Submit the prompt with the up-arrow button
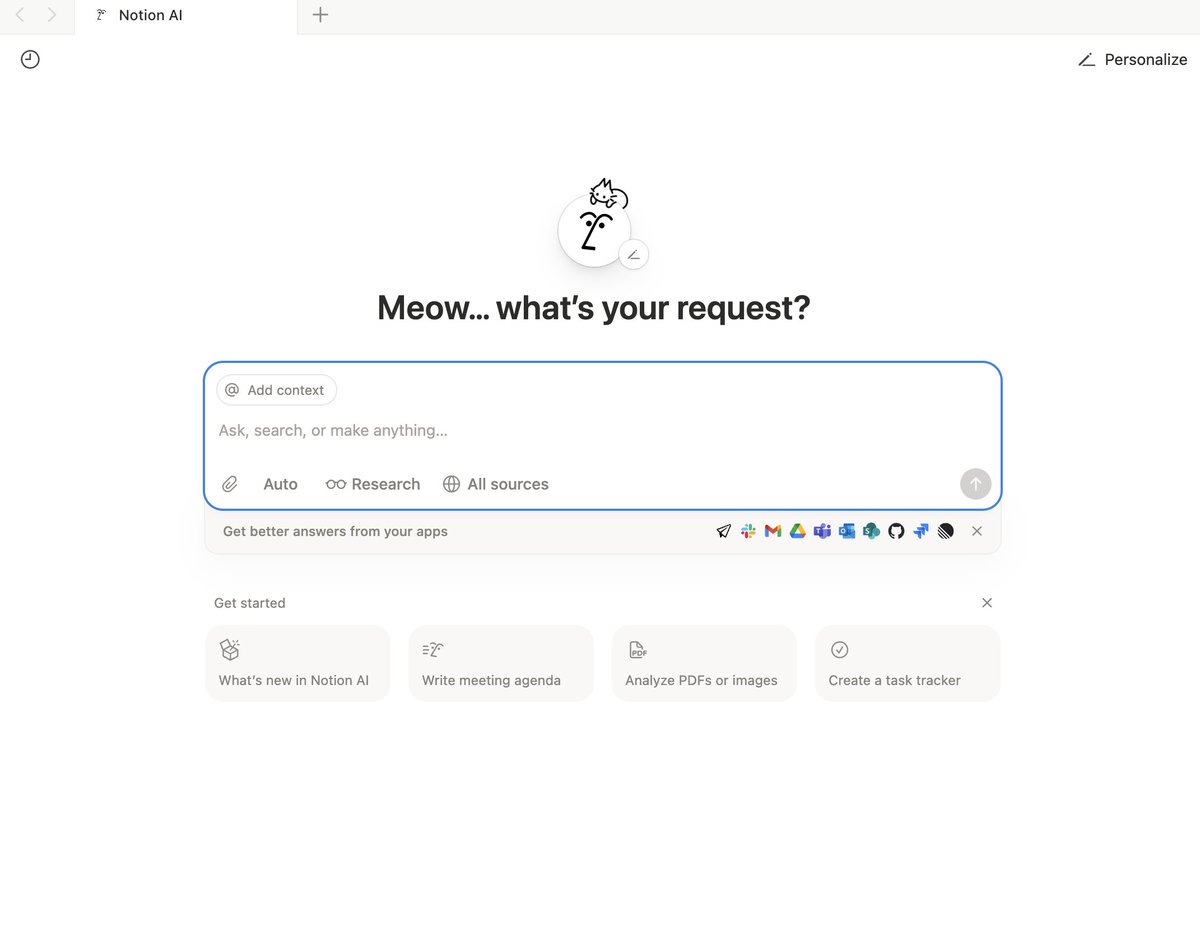This screenshot has height=950, width=1200. click(x=975, y=484)
